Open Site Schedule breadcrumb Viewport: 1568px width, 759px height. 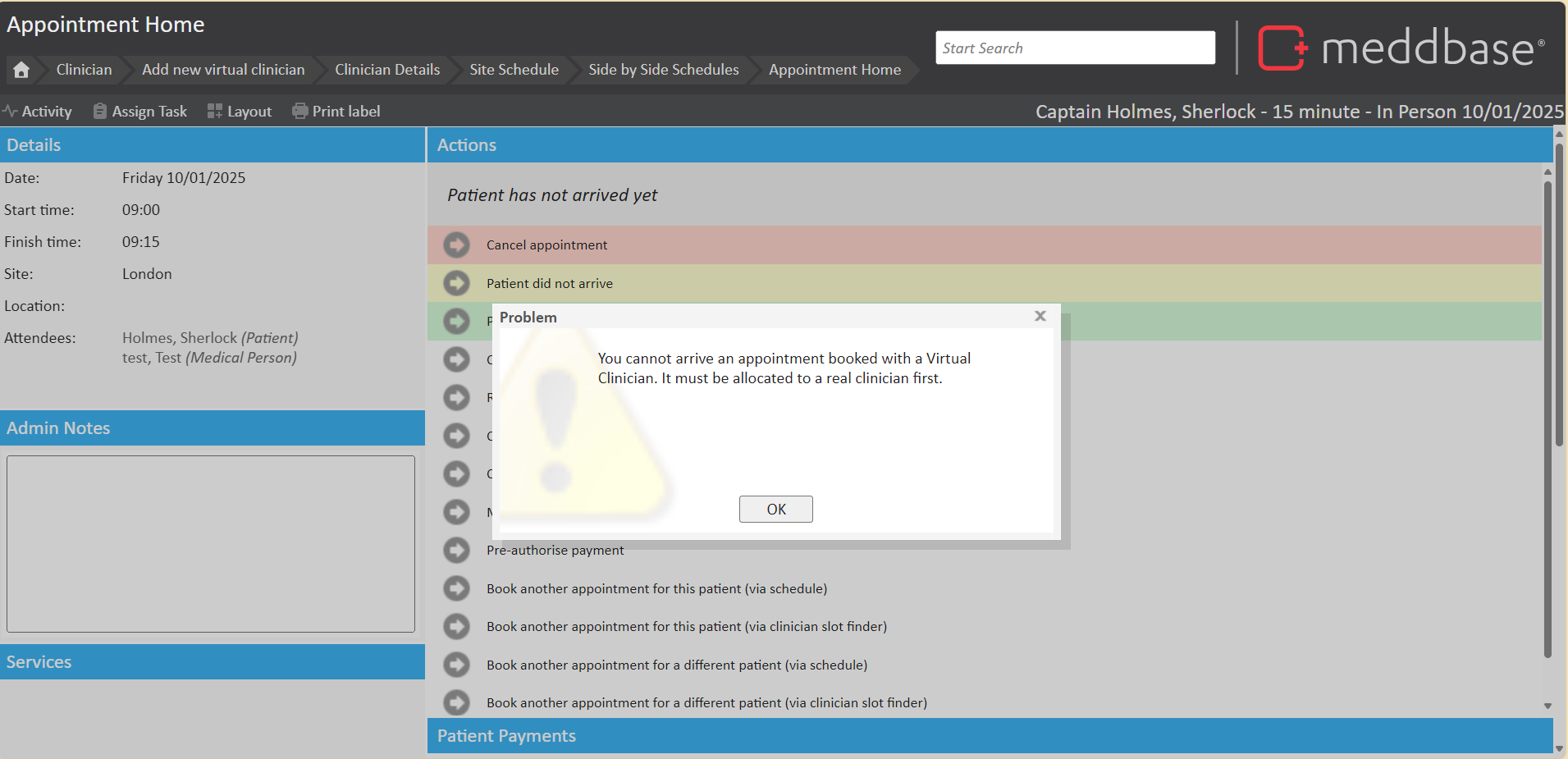coord(514,70)
